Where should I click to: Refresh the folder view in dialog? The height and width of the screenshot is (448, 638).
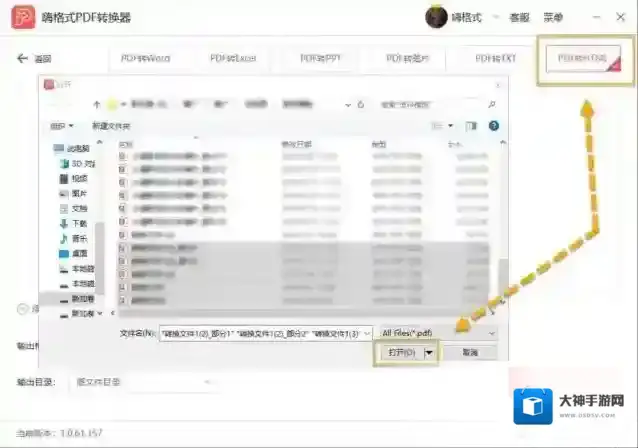click(x=361, y=105)
